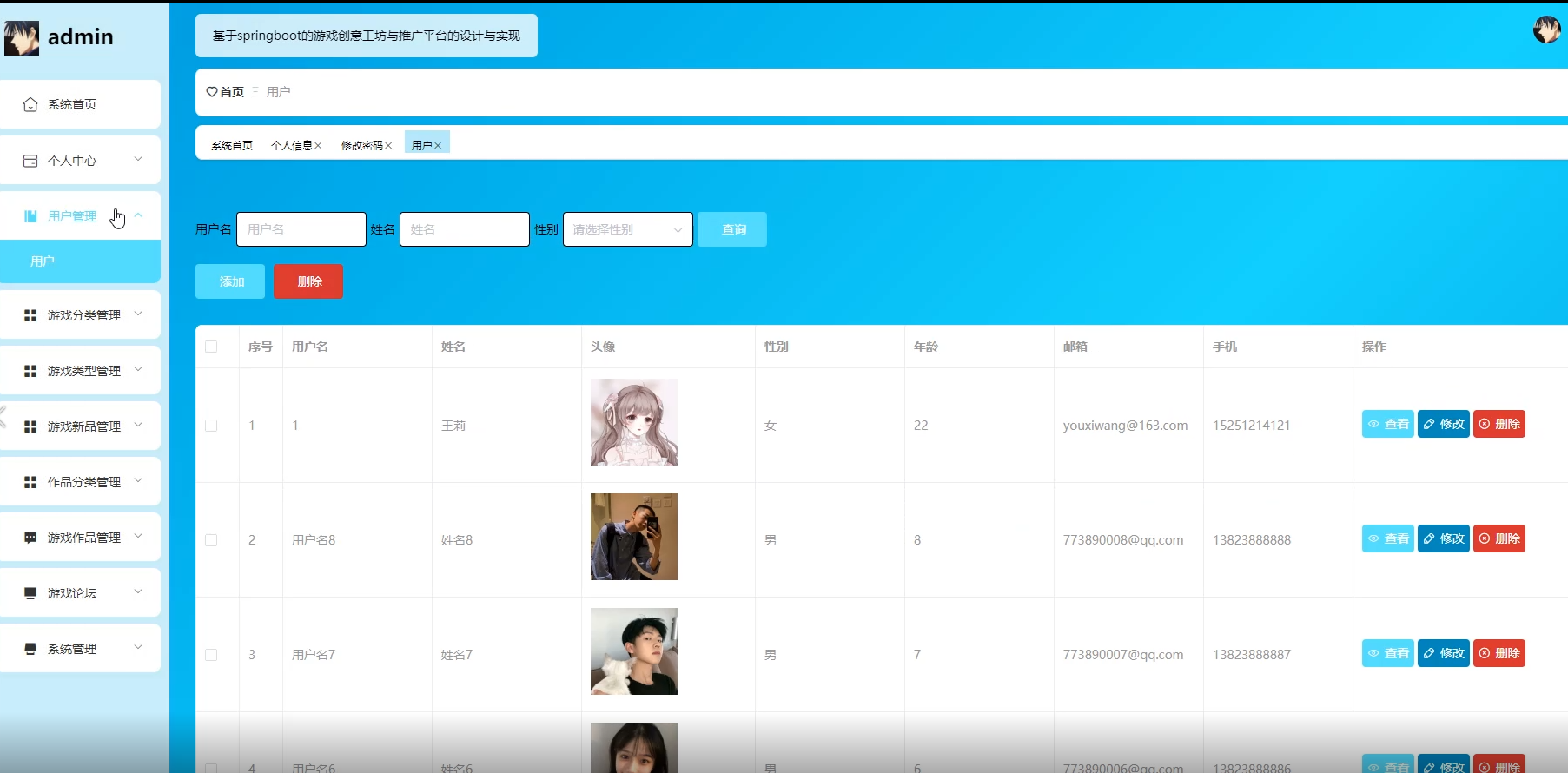Collapse the sidebar using the left-edge arrow

point(3,417)
